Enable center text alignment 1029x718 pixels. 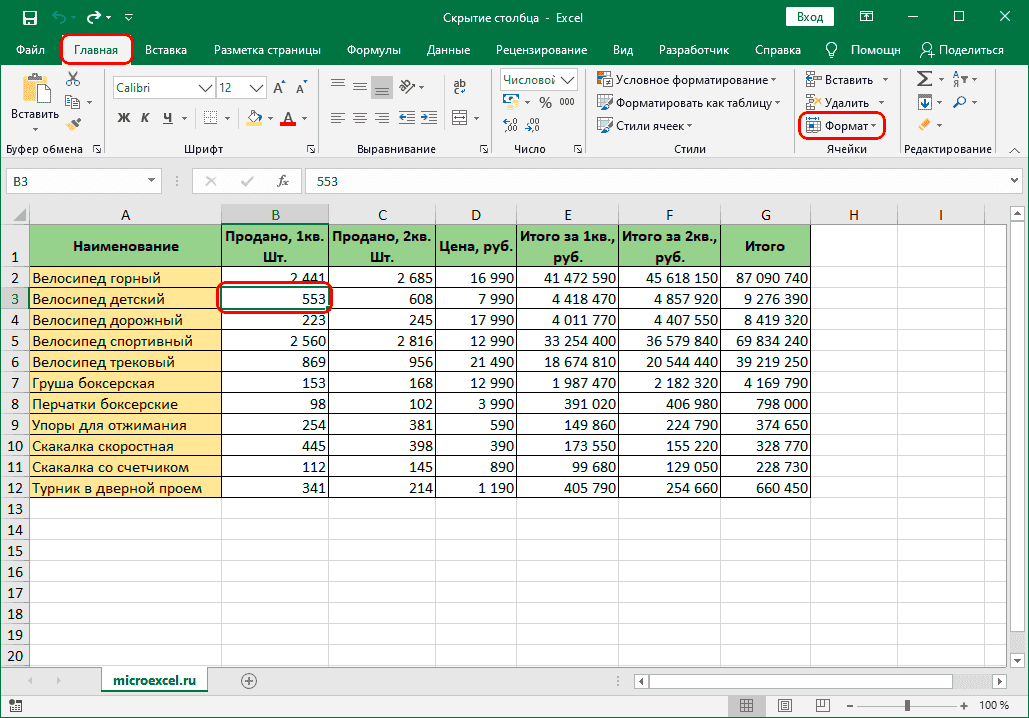pyautogui.click(x=359, y=118)
